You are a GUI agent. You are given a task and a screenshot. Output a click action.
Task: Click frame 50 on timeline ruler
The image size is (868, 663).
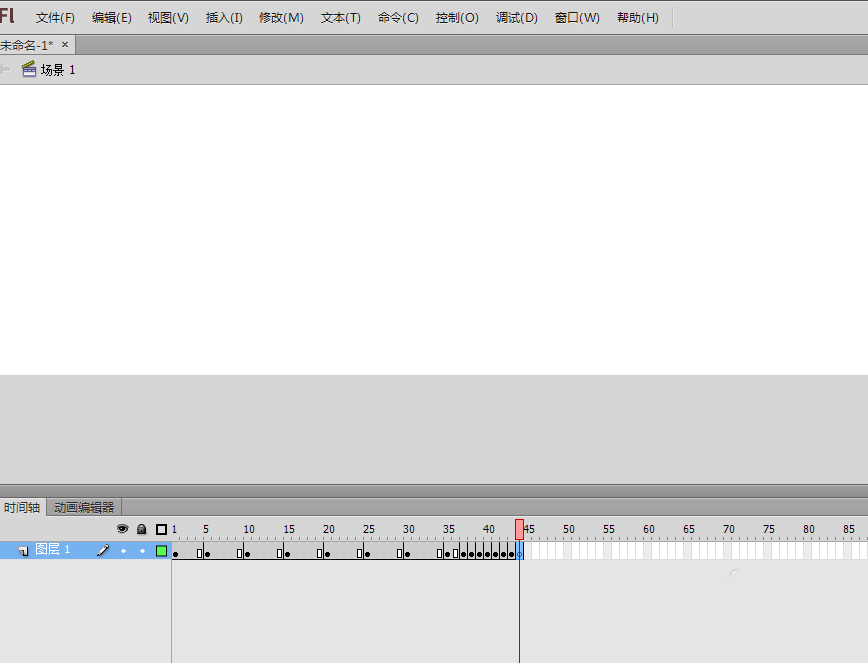click(569, 530)
